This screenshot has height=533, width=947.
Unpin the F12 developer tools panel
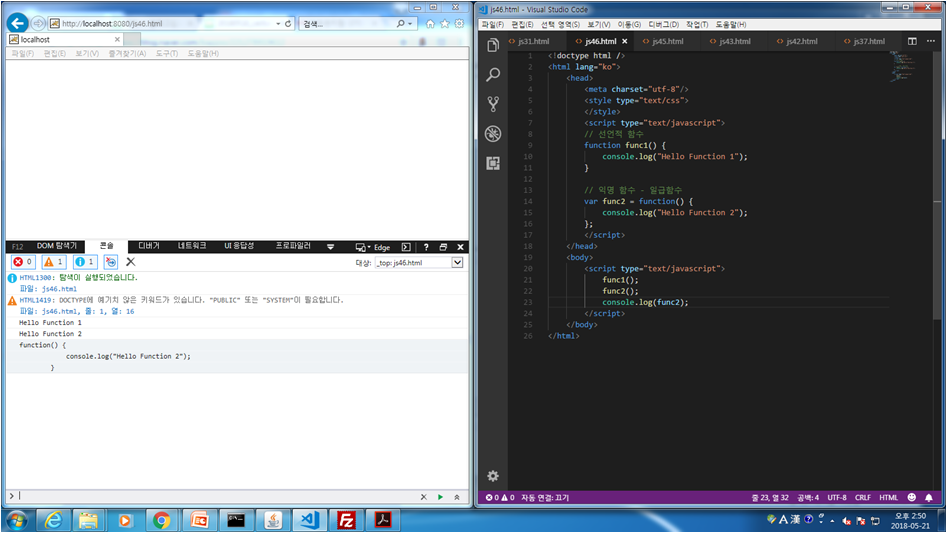click(x=443, y=247)
